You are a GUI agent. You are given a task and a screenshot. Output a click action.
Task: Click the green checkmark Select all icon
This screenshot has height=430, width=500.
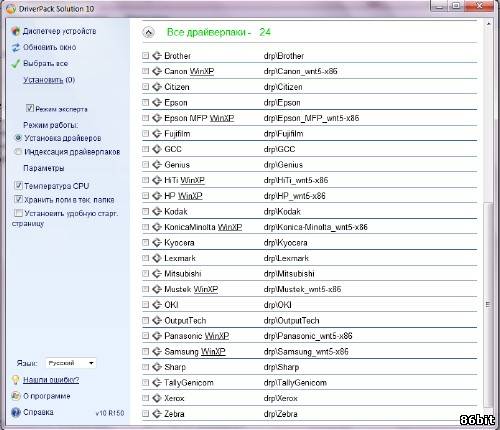(x=16, y=63)
